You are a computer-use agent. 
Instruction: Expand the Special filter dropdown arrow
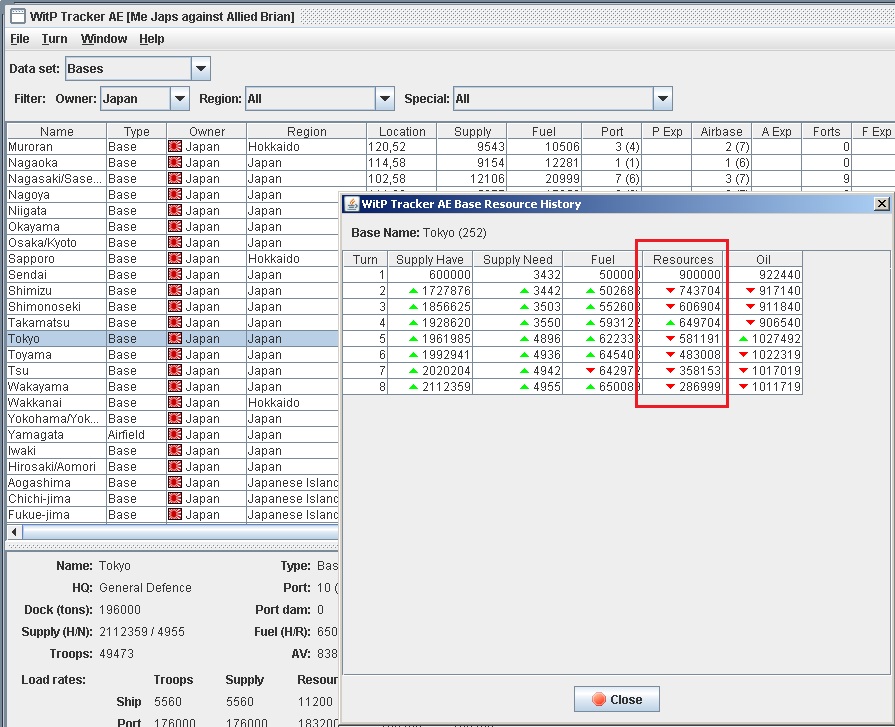pos(663,99)
